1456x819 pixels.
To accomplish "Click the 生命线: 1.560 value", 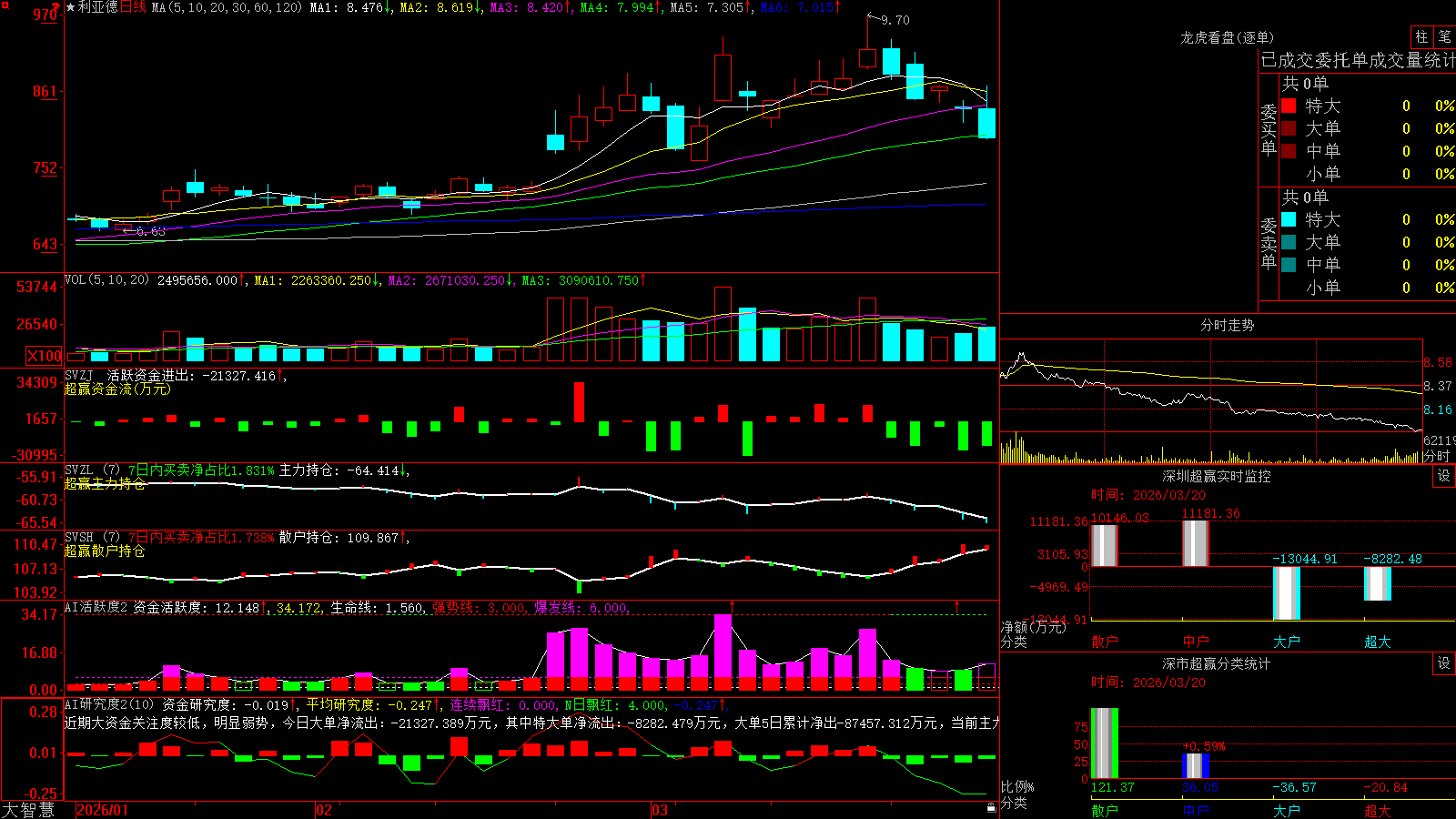I will point(376,607).
